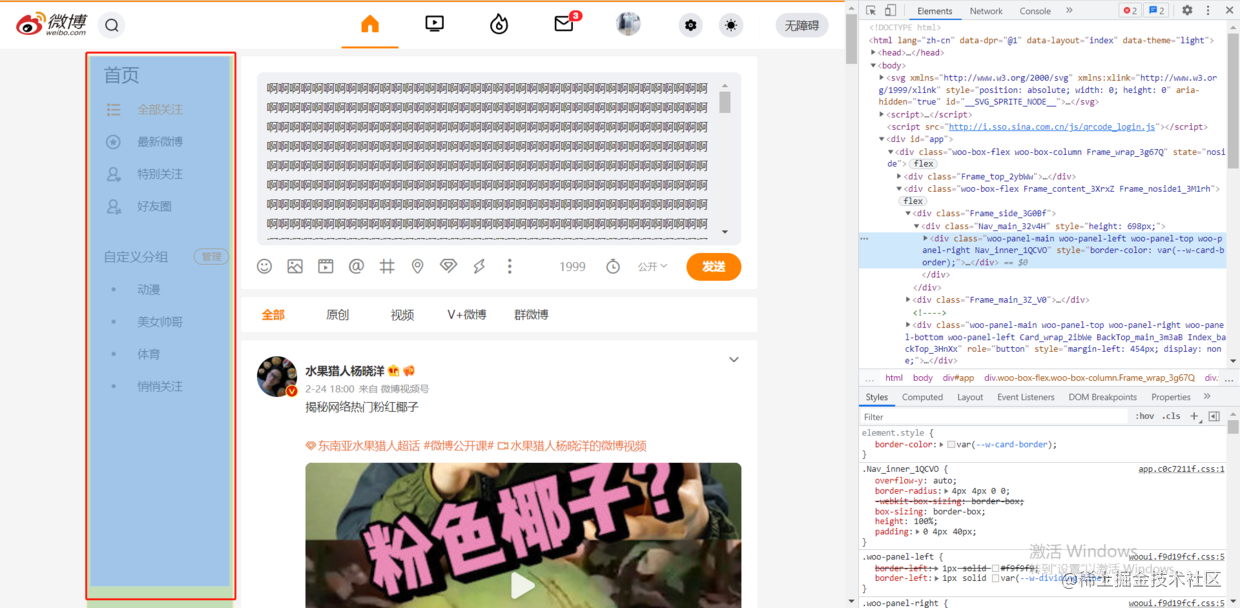
Task: Switch to the Network tab in DevTools
Action: click(x=986, y=11)
